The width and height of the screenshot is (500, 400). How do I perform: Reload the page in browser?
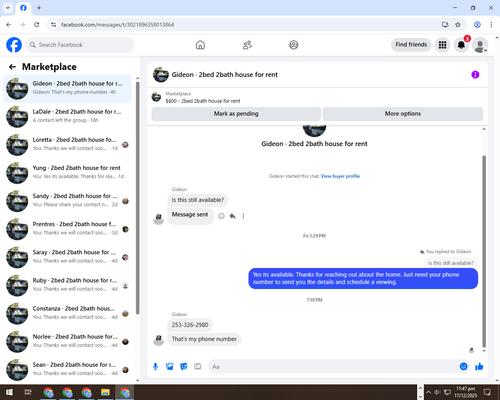tap(37, 25)
